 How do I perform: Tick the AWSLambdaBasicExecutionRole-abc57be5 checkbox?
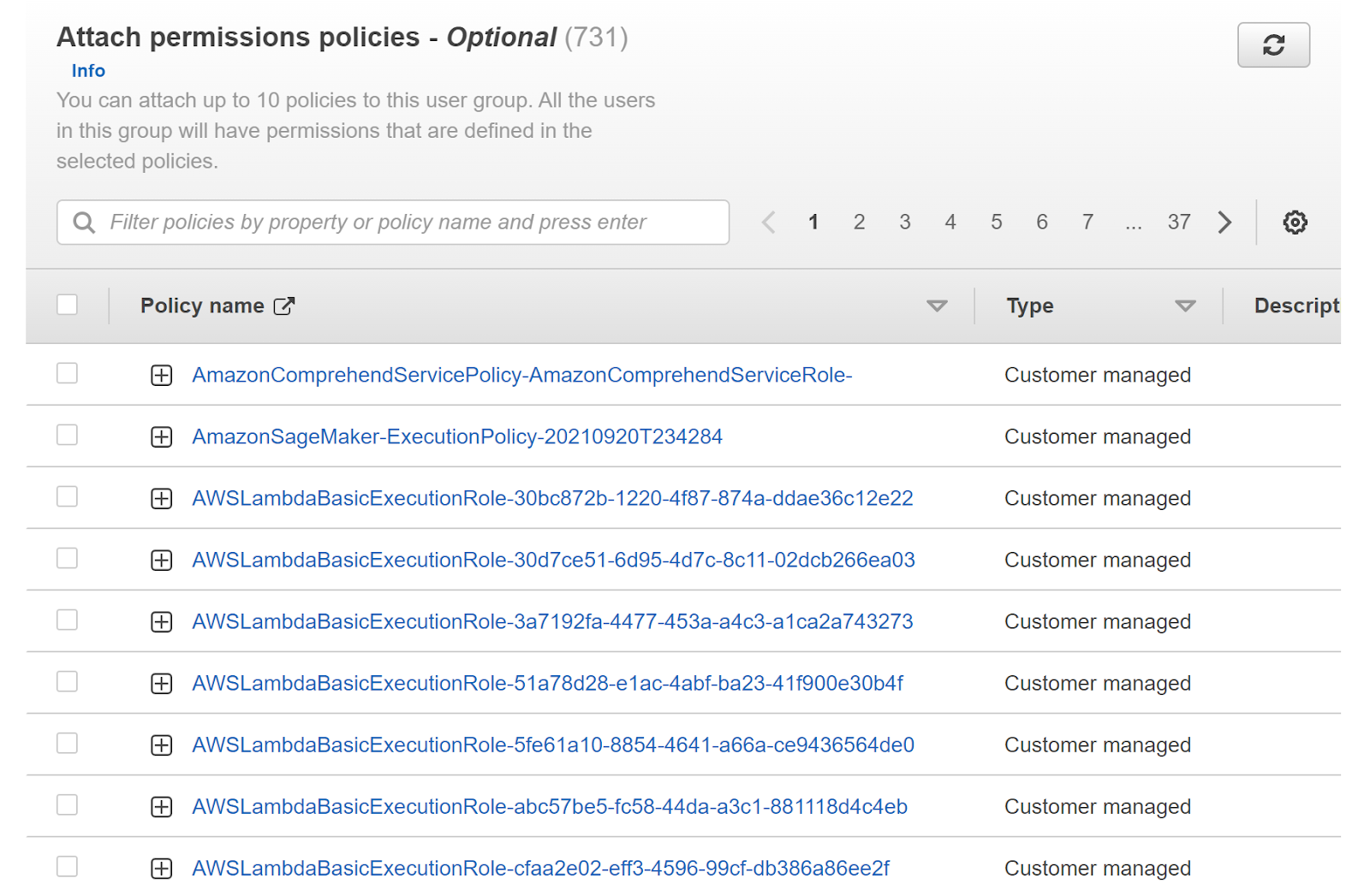[67, 805]
